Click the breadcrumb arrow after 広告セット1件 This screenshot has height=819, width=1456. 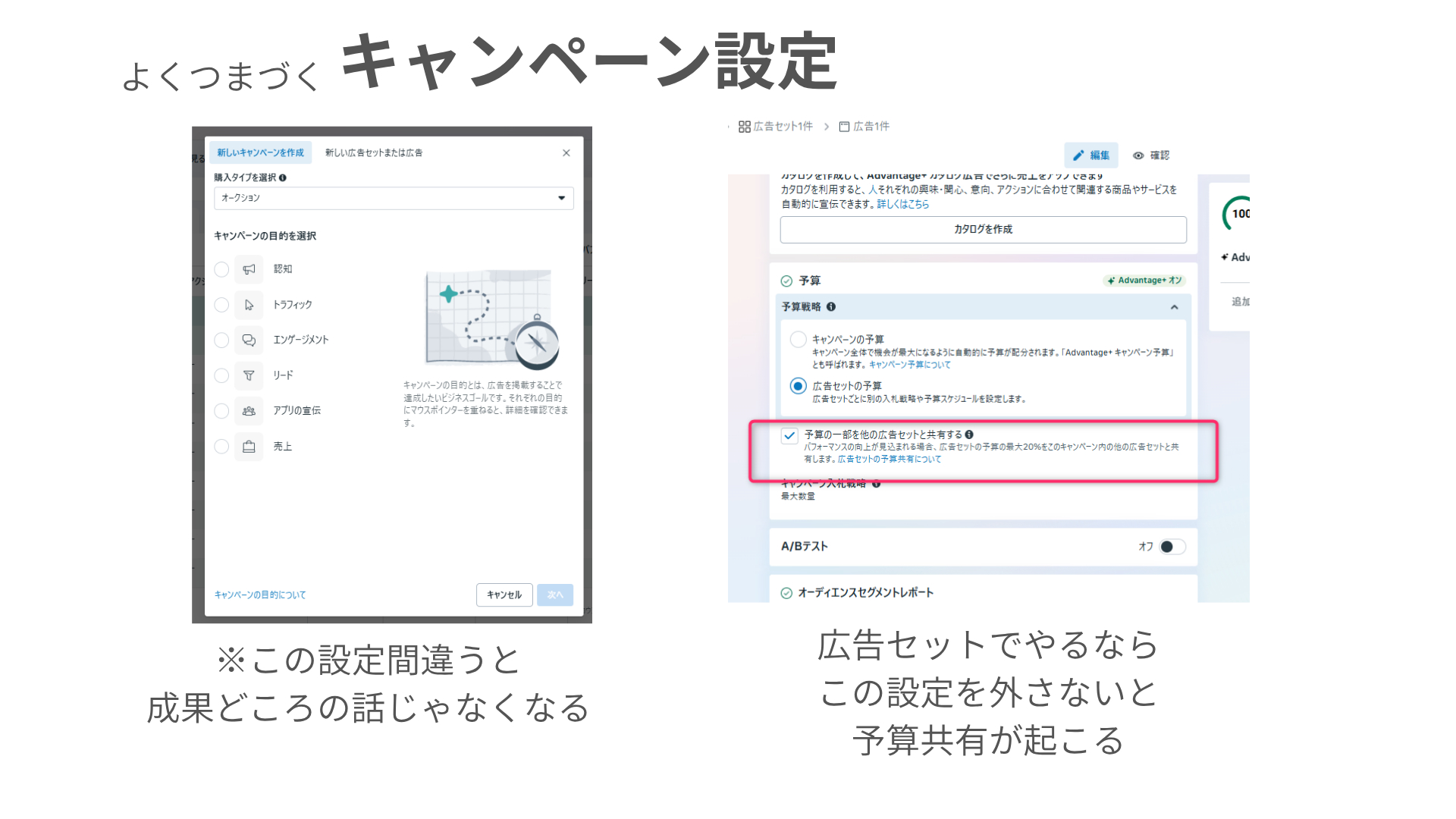[827, 127]
